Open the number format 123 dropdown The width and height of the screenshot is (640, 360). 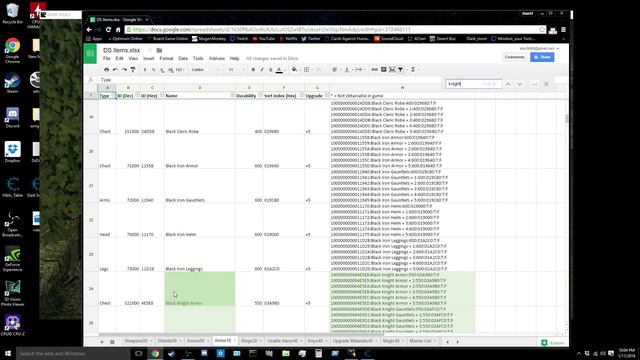tap(180, 70)
